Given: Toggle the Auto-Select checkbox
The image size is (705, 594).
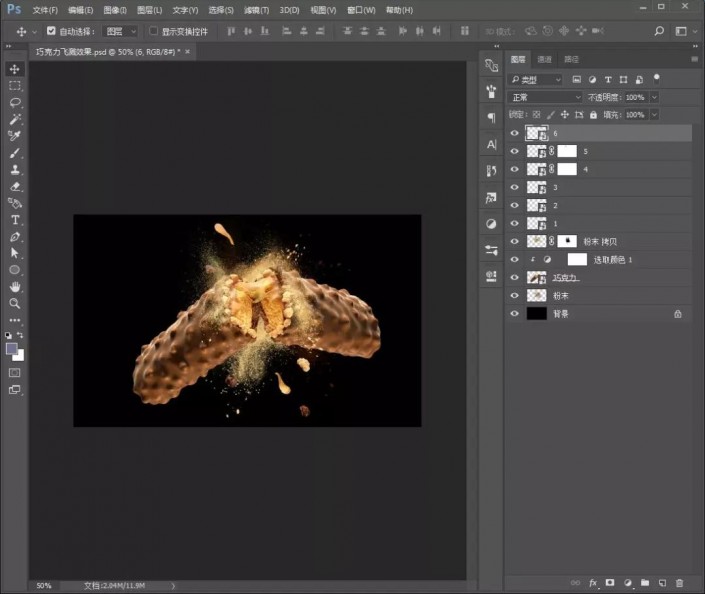Looking at the screenshot, I should (51, 31).
